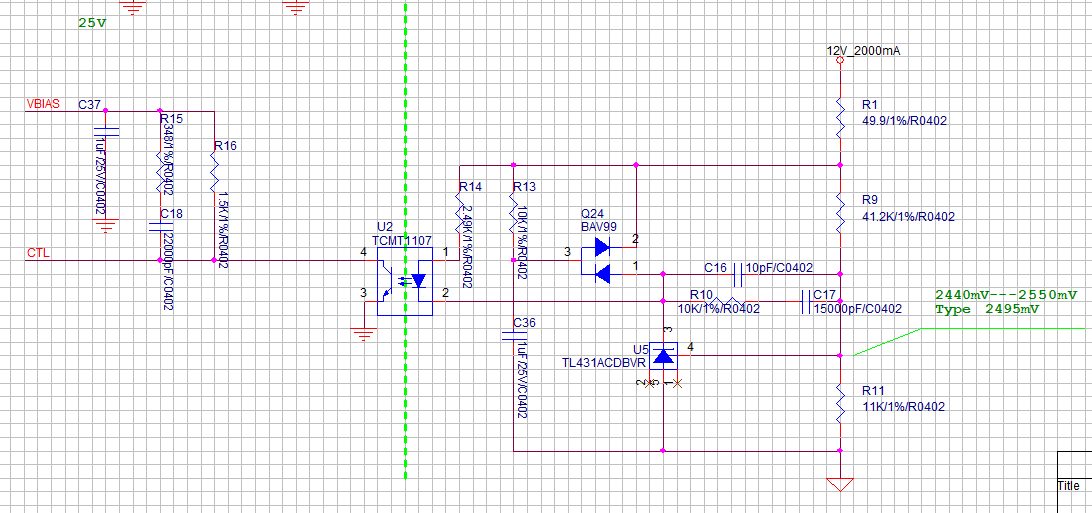Select the R15 resistor symbol
1092x513 pixels.
pos(159,172)
